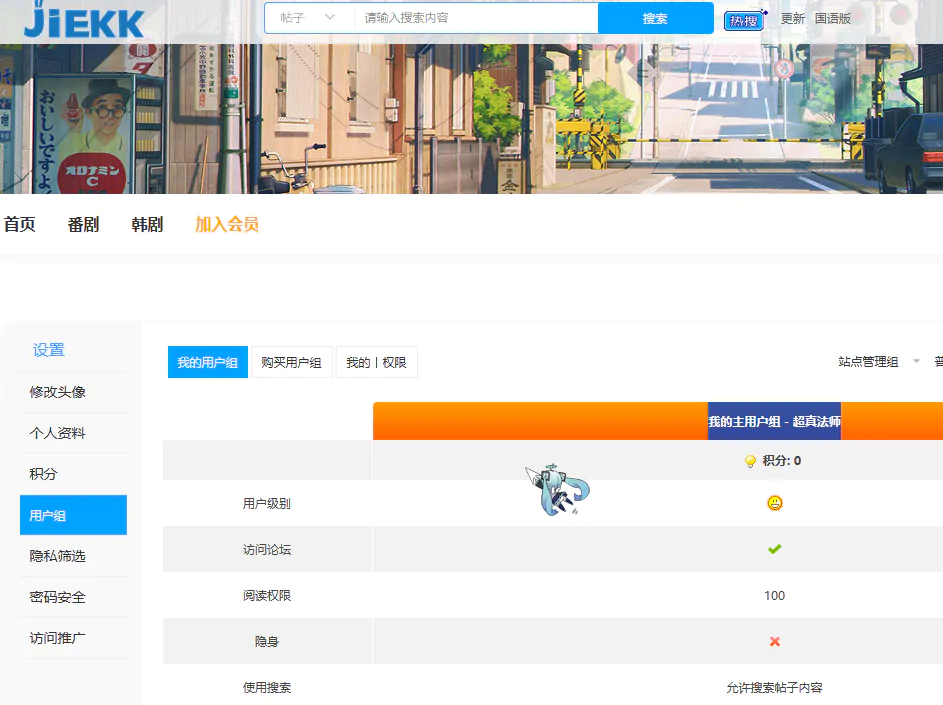Click the 积分: 0 text
Viewport: 943px width, 705px height.
coord(782,461)
